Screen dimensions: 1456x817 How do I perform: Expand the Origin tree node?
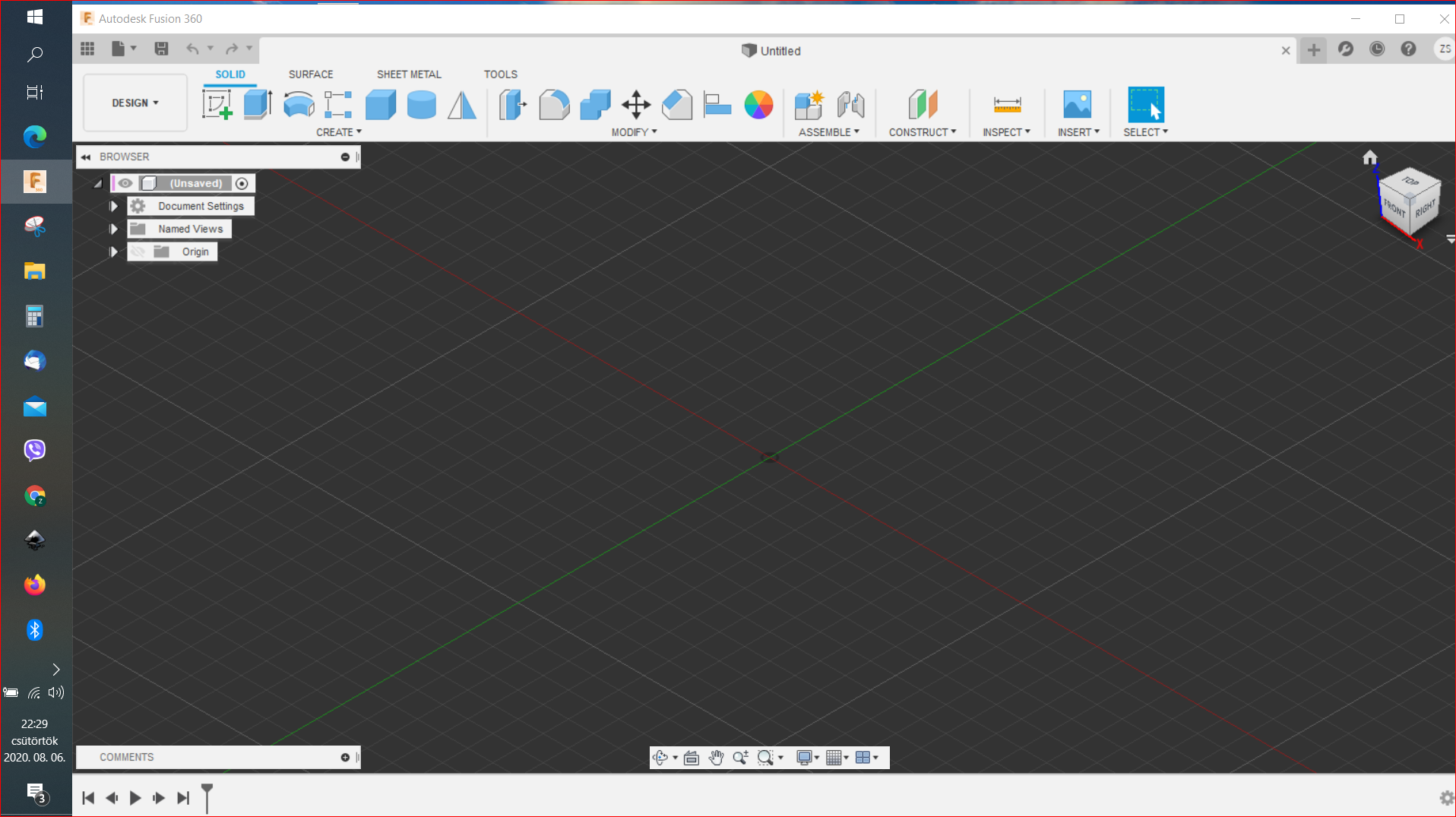(x=113, y=252)
